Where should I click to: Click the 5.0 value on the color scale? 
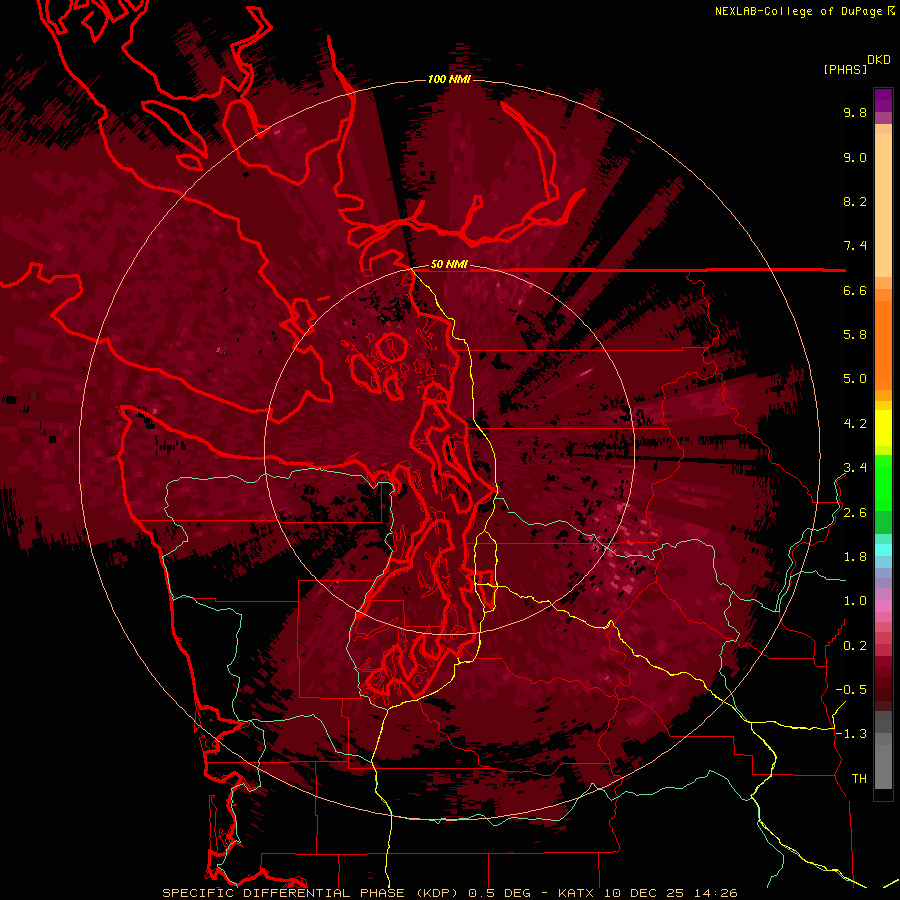(855, 379)
